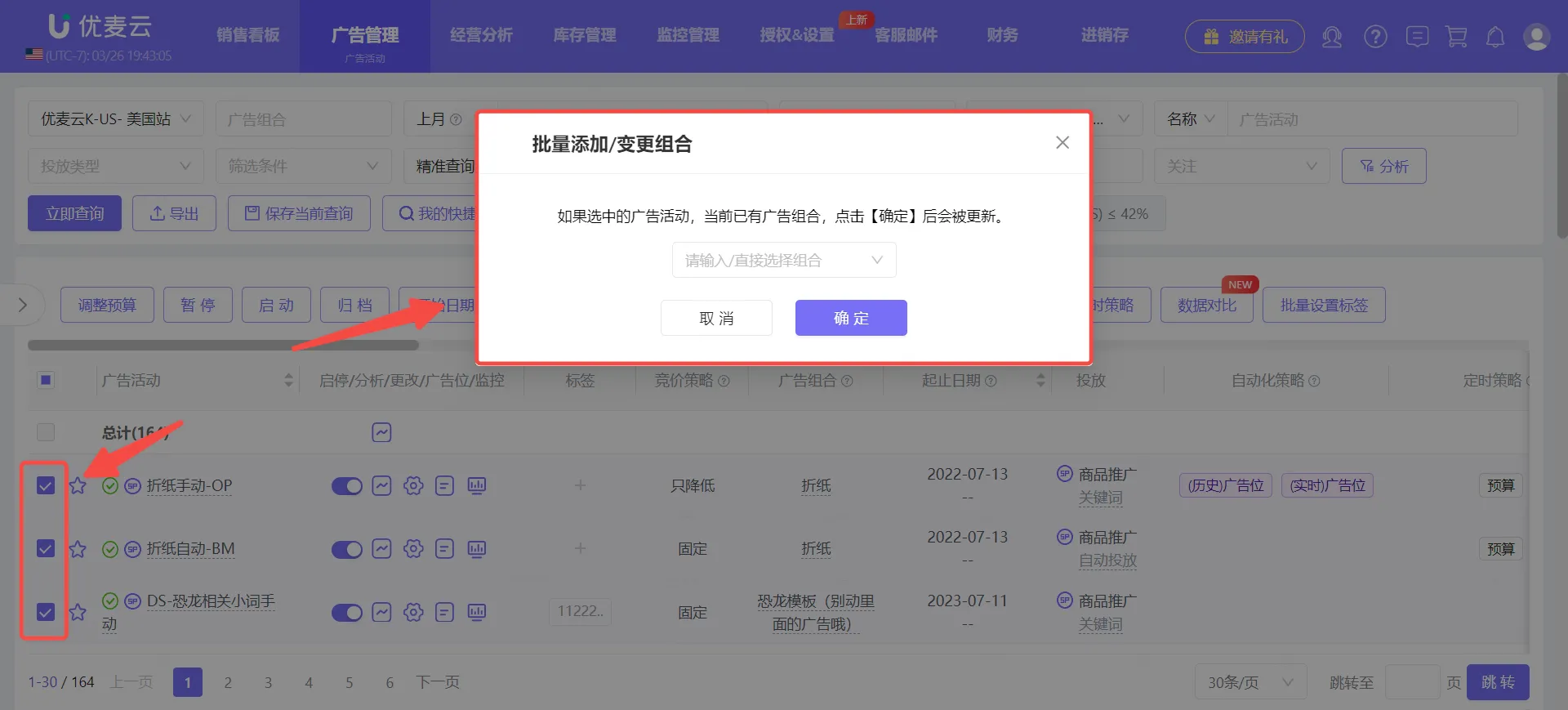Screen dimensions: 1568x710
Task: Open the shopping cart icon
Action: (x=1456, y=36)
